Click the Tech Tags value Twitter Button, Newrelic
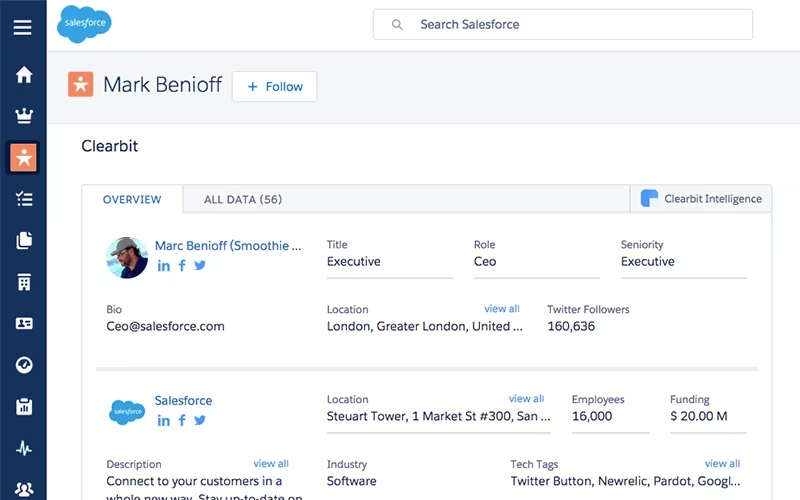The image size is (800, 500). 625,481
